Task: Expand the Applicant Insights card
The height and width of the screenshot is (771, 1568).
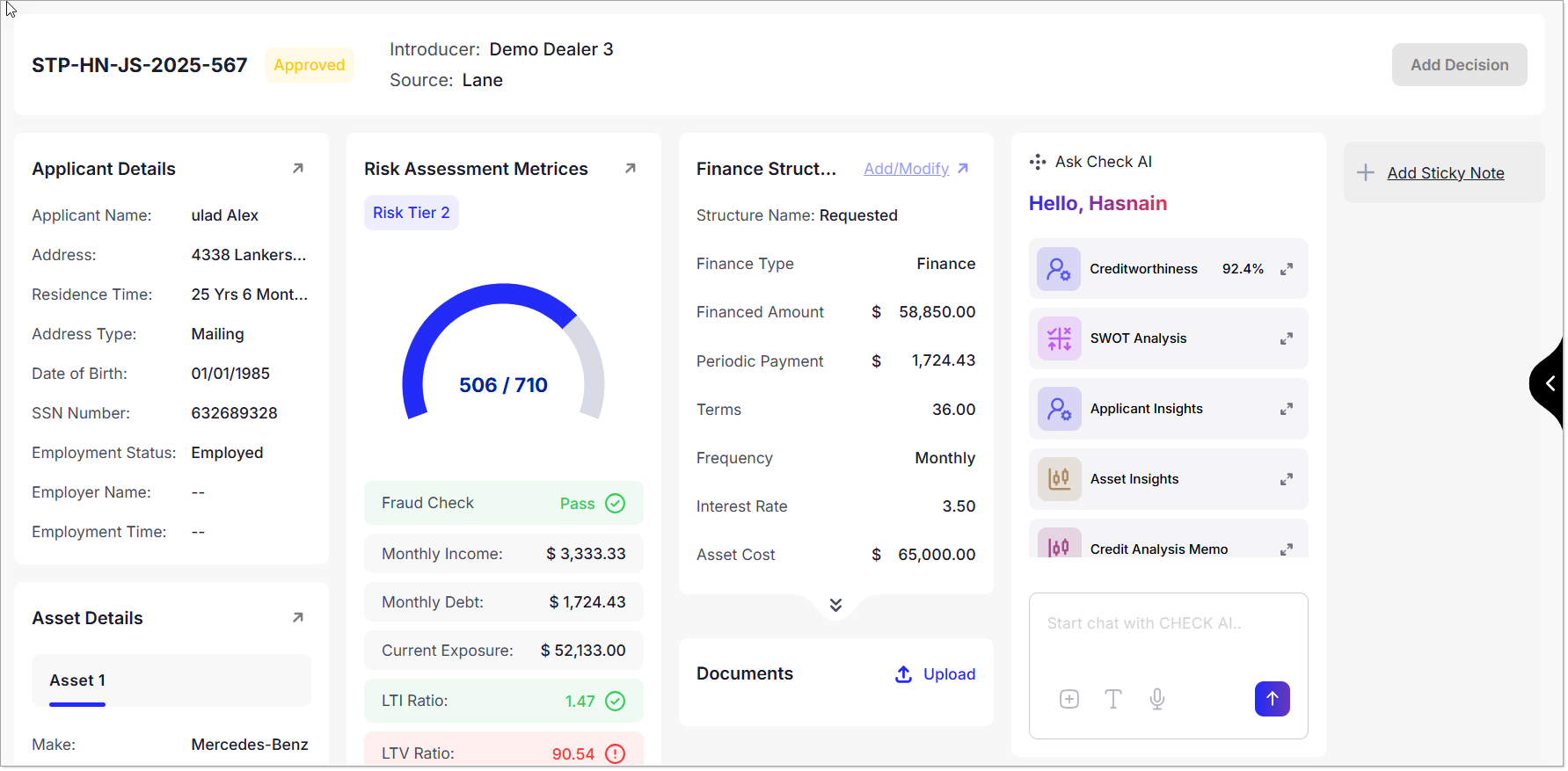Action: tap(1287, 409)
